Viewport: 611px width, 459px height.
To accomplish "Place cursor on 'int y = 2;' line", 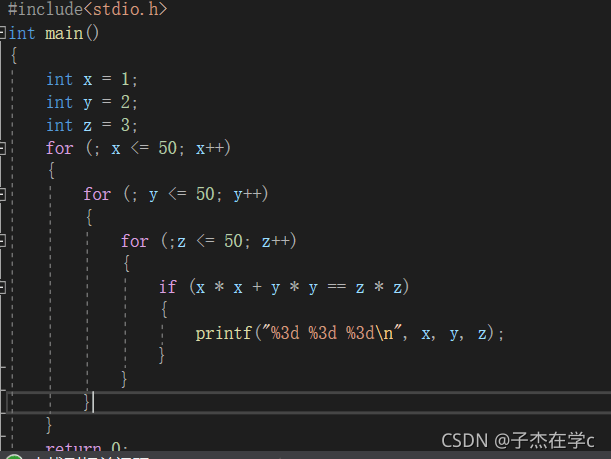I will [x=92, y=102].
